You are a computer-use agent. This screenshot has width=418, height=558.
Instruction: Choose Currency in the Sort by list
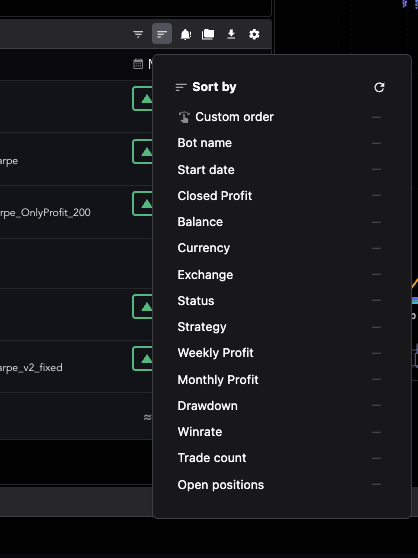(203, 248)
